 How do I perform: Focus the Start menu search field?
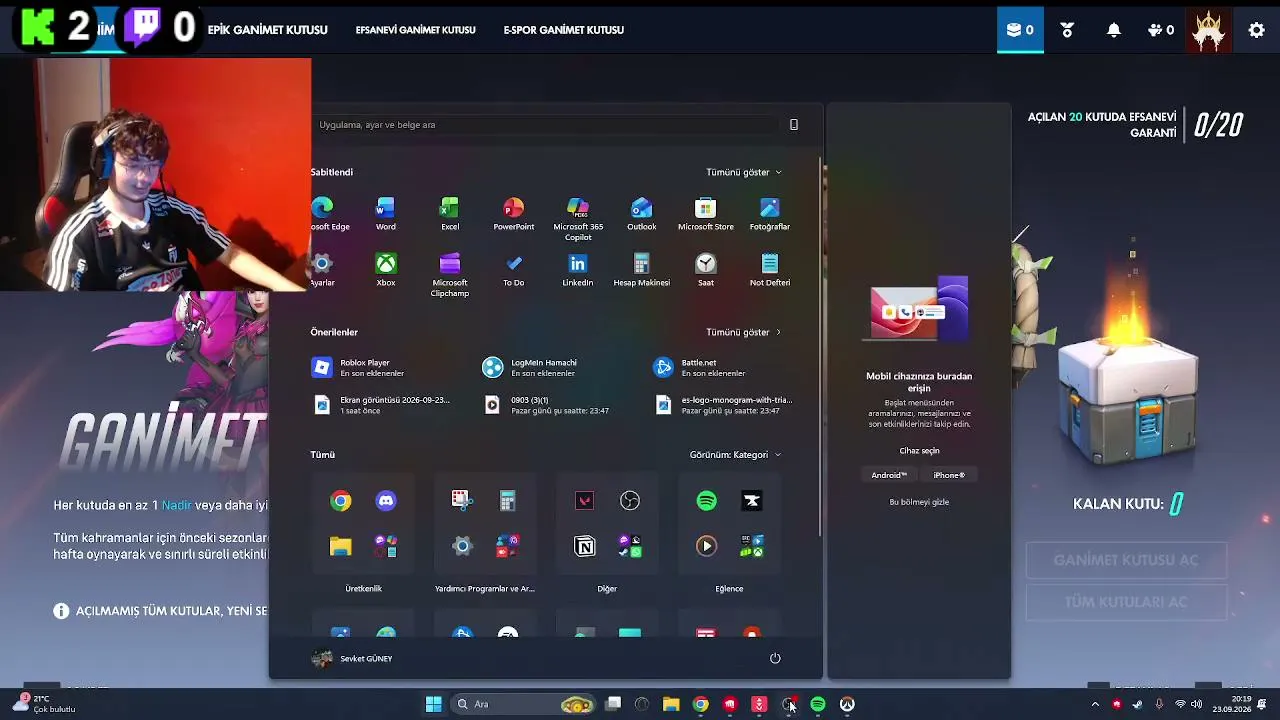pyautogui.click(x=545, y=125)
